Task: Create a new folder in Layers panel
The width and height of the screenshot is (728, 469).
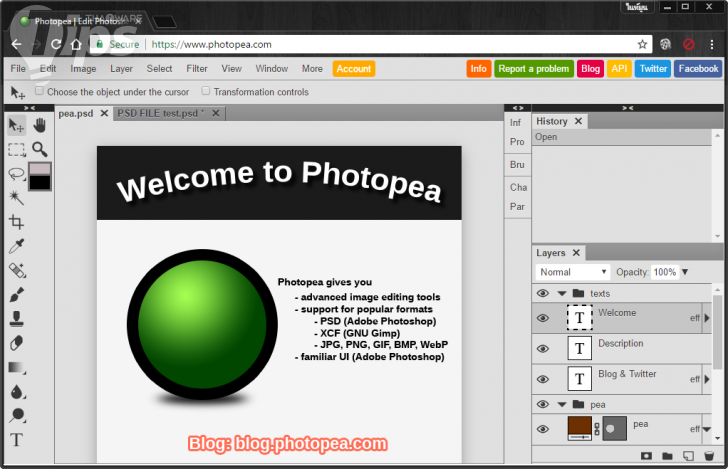Action: point(667,456)
